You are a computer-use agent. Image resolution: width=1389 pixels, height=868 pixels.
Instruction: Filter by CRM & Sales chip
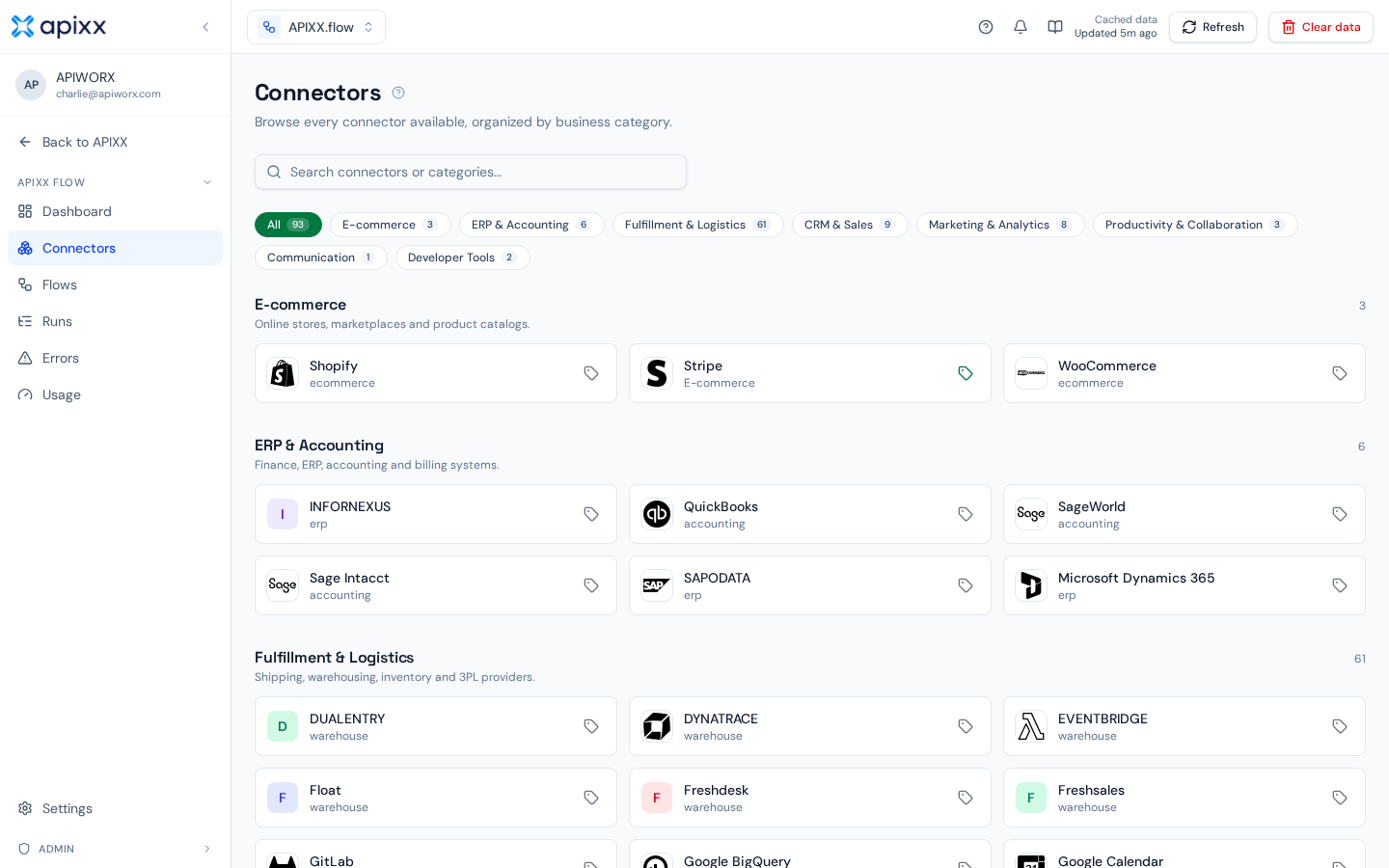[x=850, y=225]
